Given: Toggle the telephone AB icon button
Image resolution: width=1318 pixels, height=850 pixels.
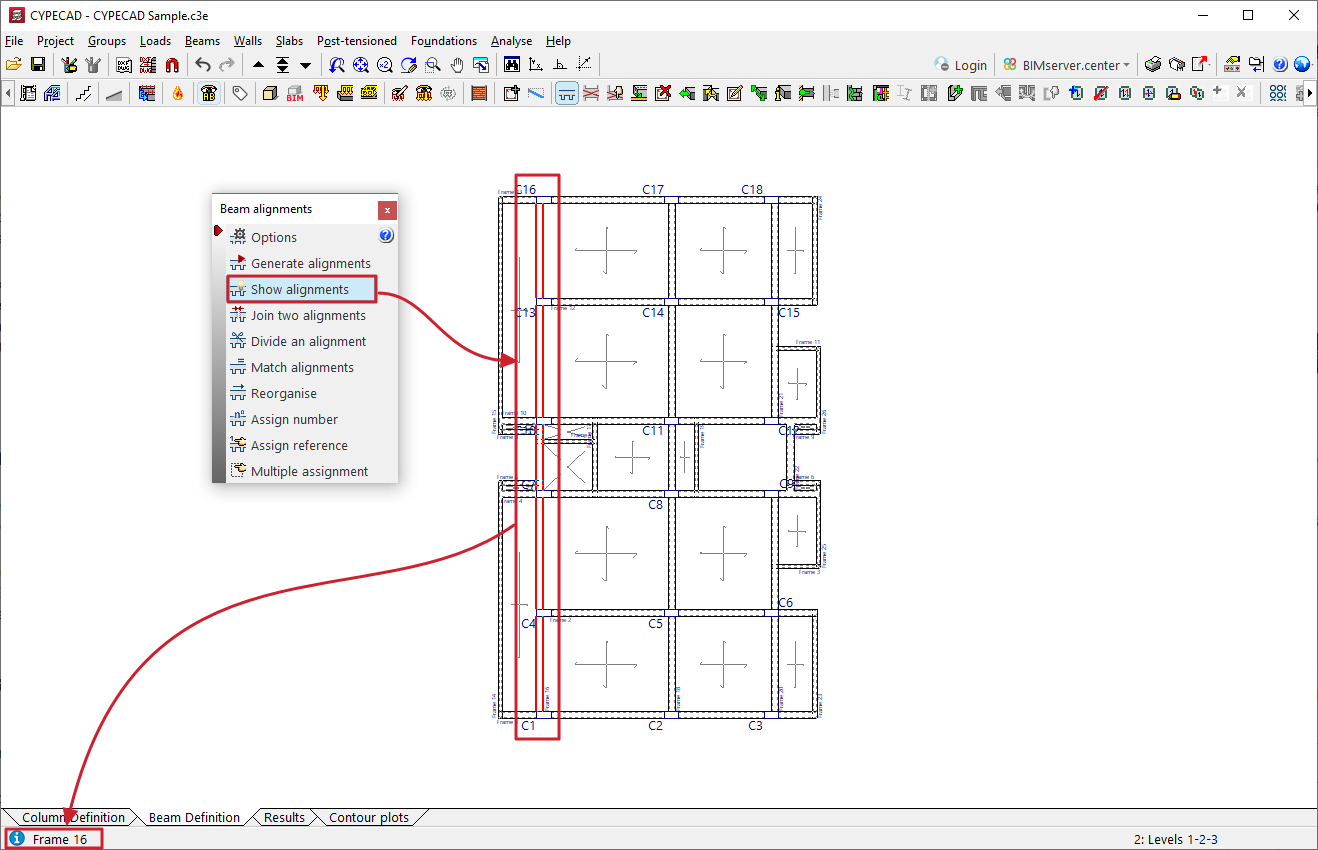Looking at the screenshot, I should 209,93.
